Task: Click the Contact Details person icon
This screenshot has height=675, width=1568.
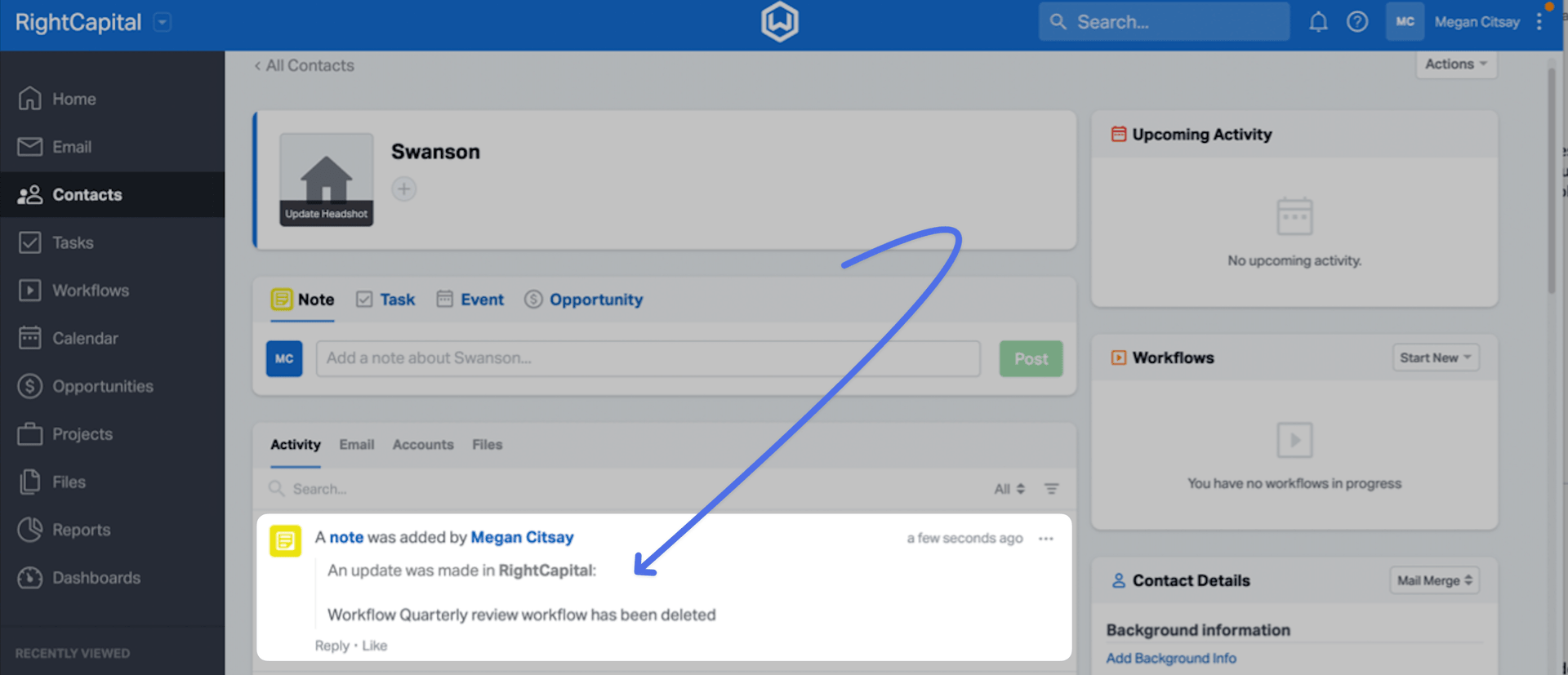Action: (1119, 580)
